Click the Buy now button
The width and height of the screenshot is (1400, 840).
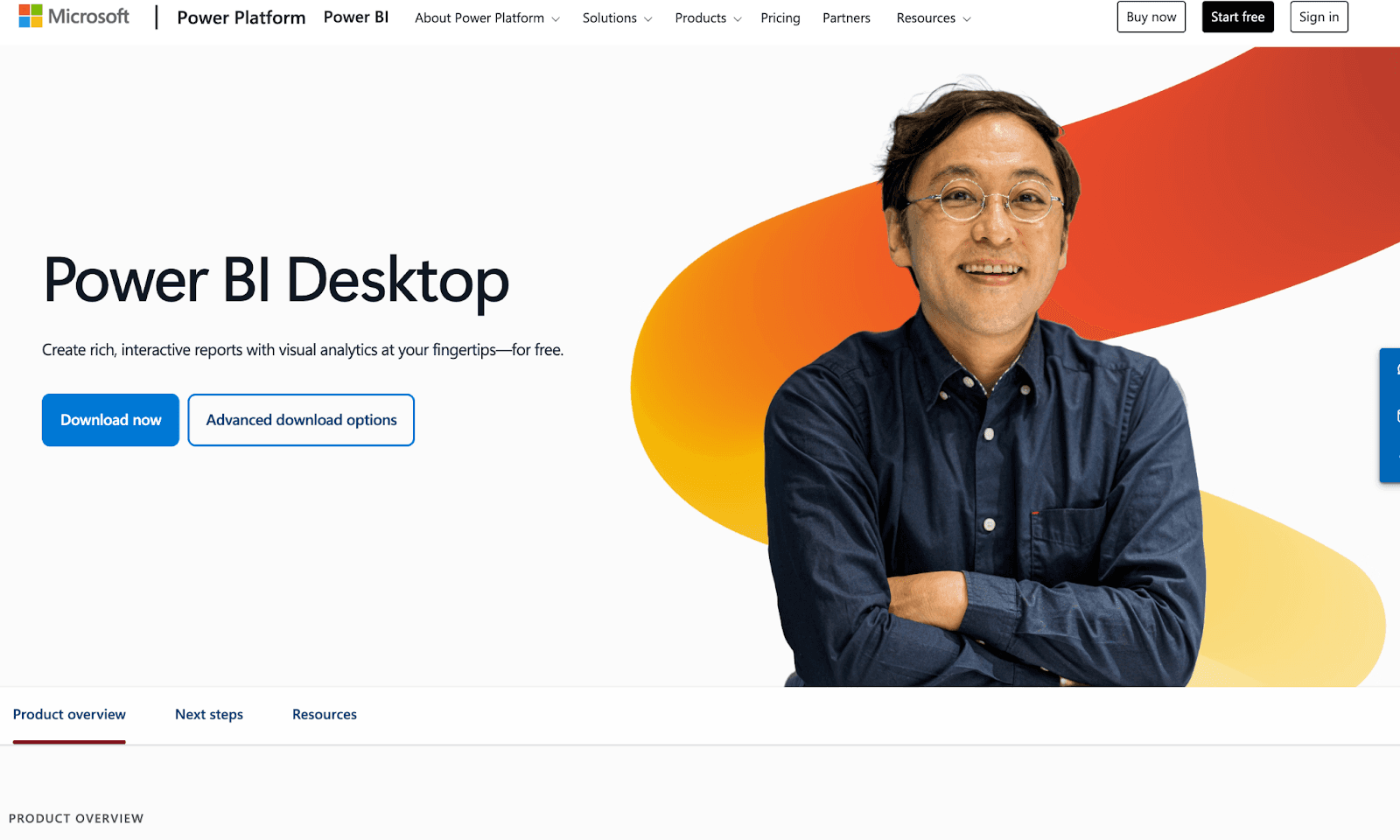[x=1151, y=17]
